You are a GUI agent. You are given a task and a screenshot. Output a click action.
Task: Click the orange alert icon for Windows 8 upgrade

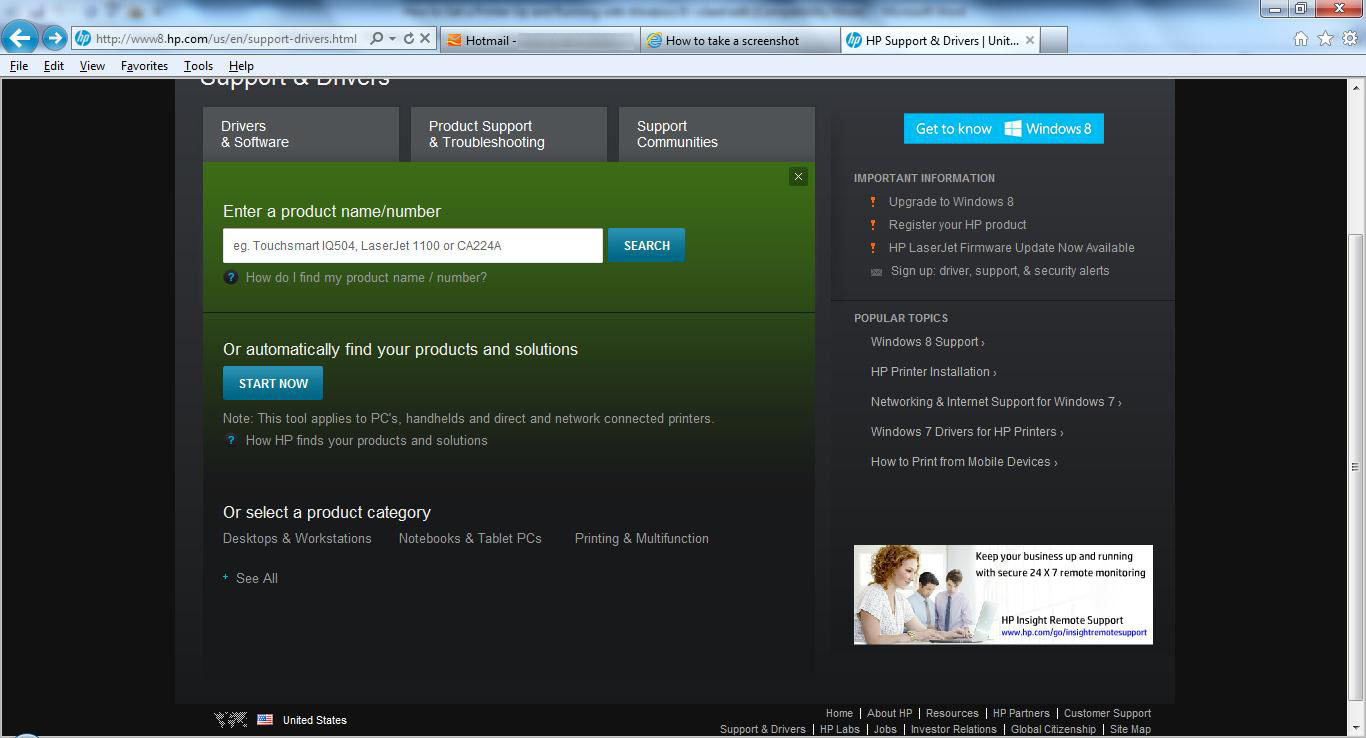point(873,202)
